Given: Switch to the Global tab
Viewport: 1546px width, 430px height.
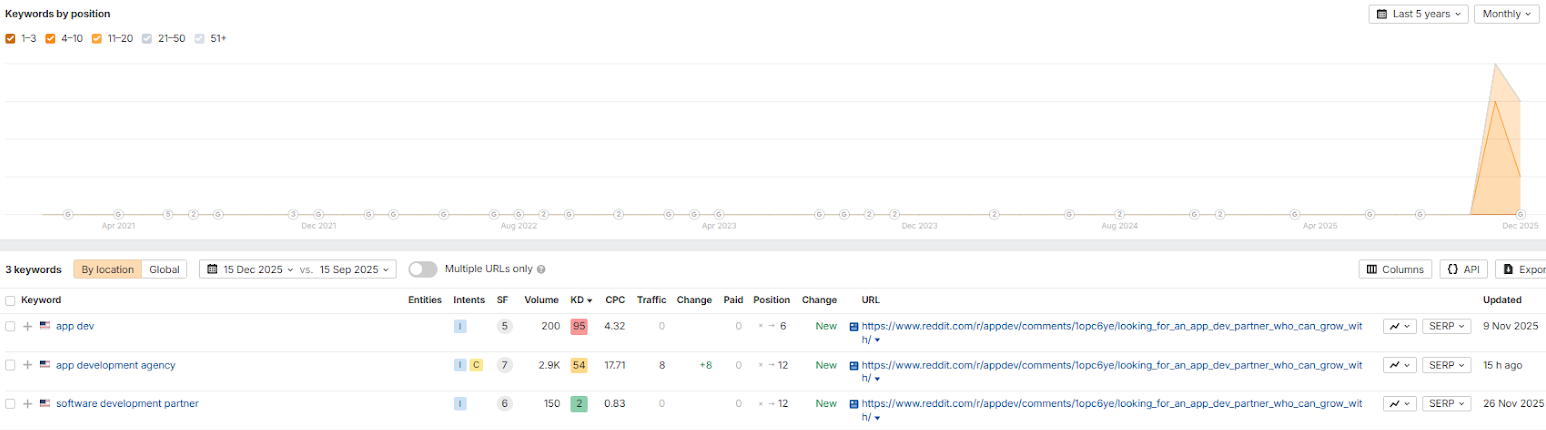Looking at the screenshot, I should tap(164, 269).
